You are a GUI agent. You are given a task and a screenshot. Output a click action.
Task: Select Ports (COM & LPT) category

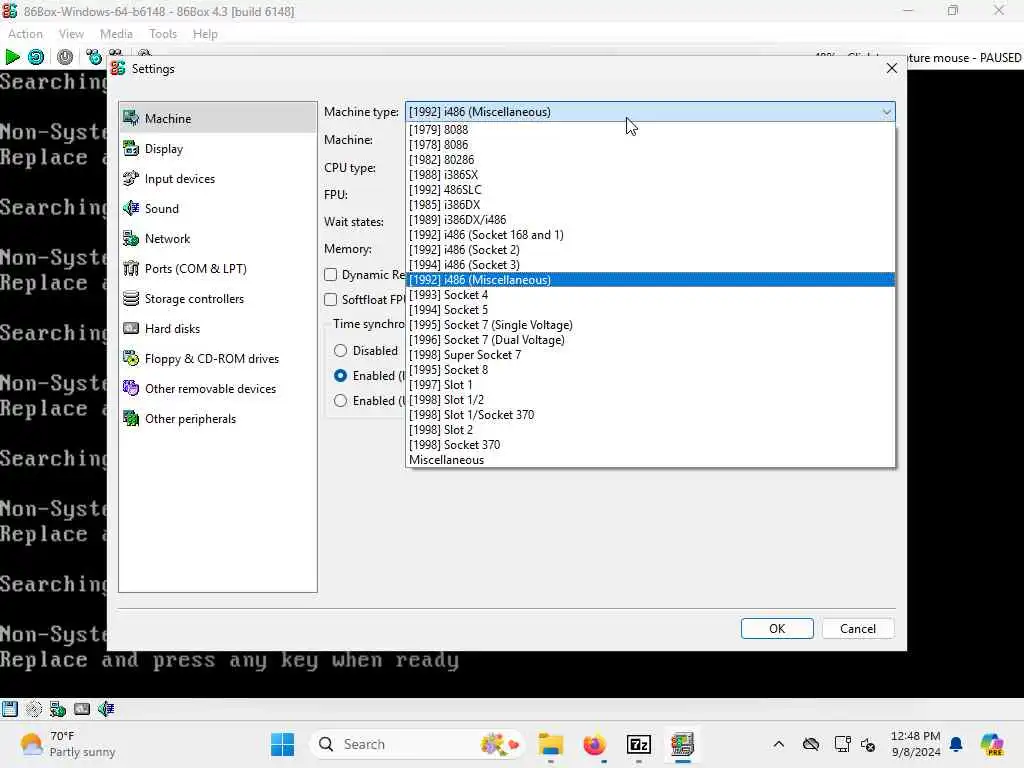click(x=217, y=269)
